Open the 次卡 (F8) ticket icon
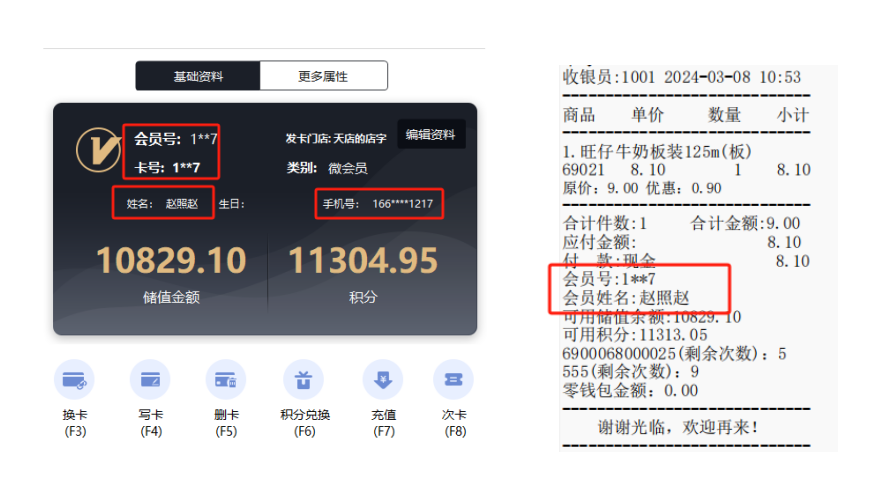Image resolution: width=878 pixels, height=490 pixels. pos(454,380)
